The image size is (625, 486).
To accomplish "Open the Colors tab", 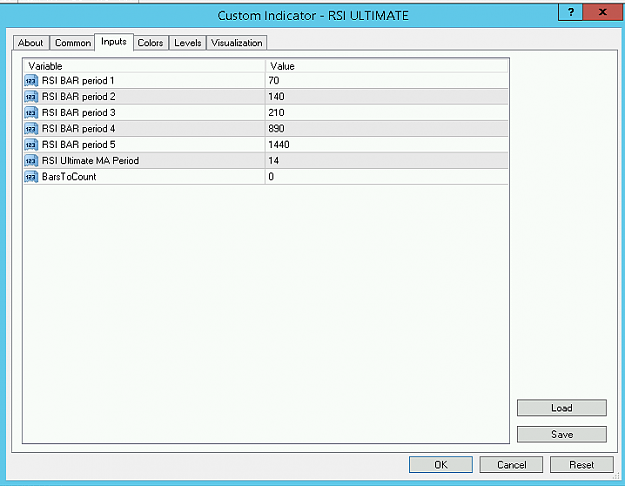I will 150,43.
